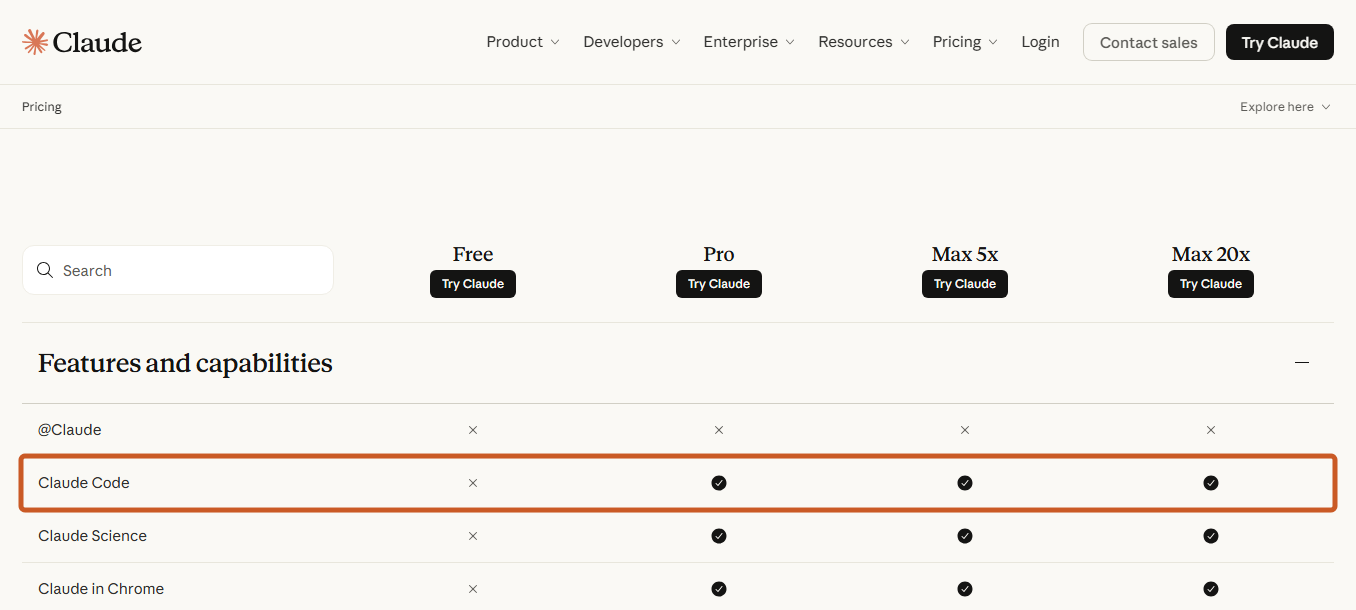Click the @Claude feature row label
1356x610 pixels.
pos(70,430)
